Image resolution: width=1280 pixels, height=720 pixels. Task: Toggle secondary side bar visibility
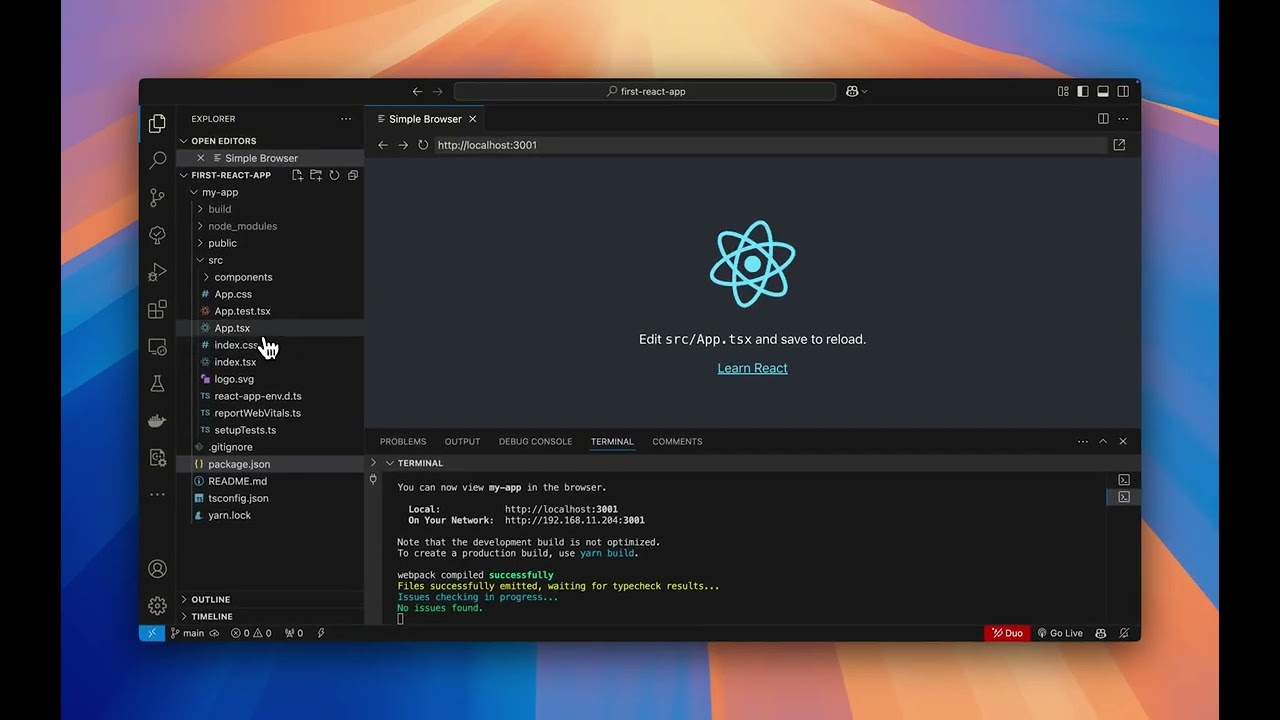click(x=1123, y=91)
